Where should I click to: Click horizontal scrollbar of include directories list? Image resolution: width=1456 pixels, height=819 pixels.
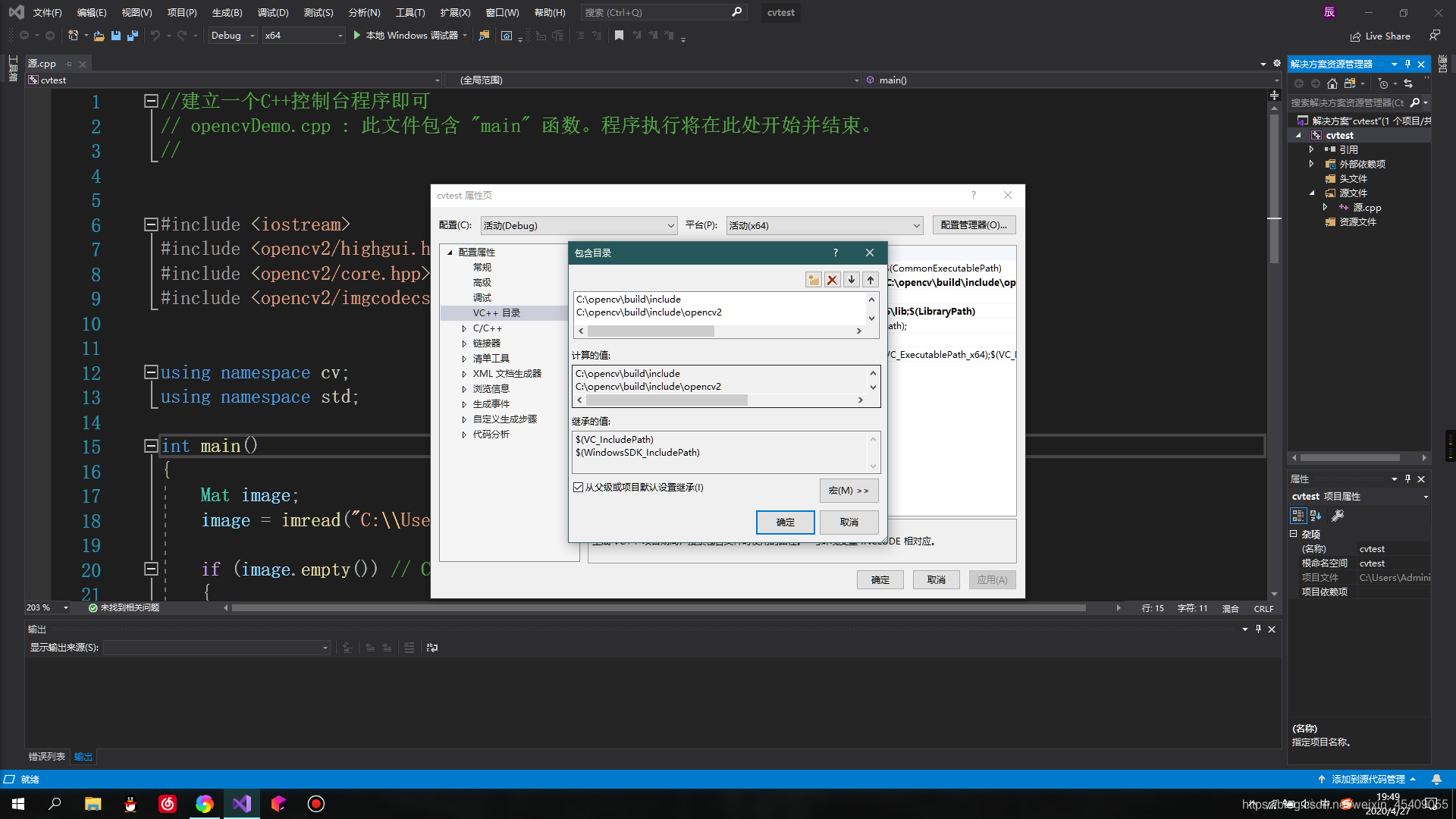(720, 331)
